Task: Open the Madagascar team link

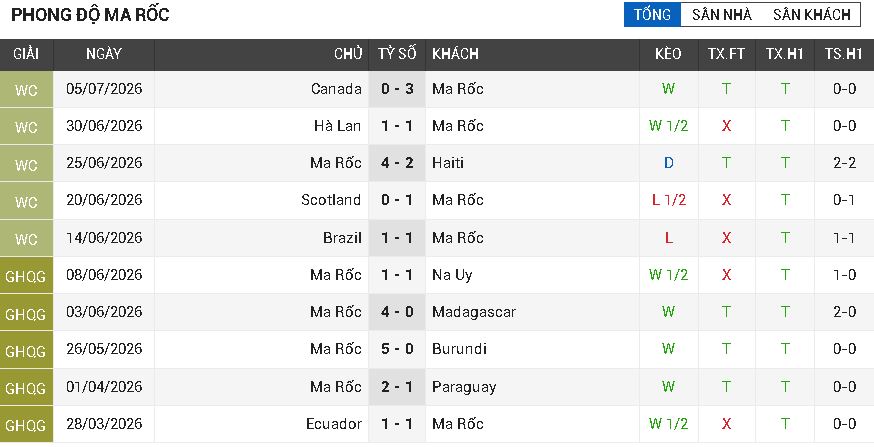Action: click(474, 312)
